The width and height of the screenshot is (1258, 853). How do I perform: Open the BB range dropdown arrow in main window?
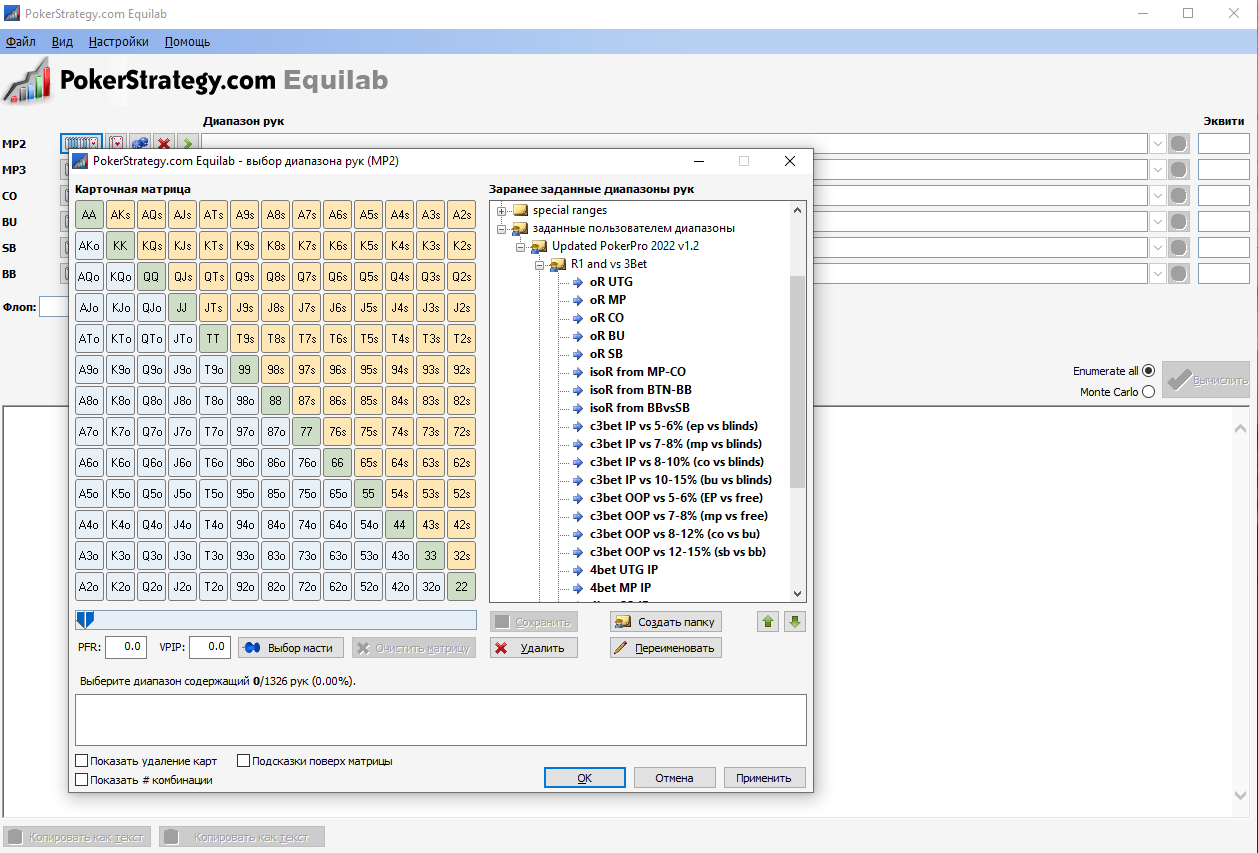tap(1158, 274)
